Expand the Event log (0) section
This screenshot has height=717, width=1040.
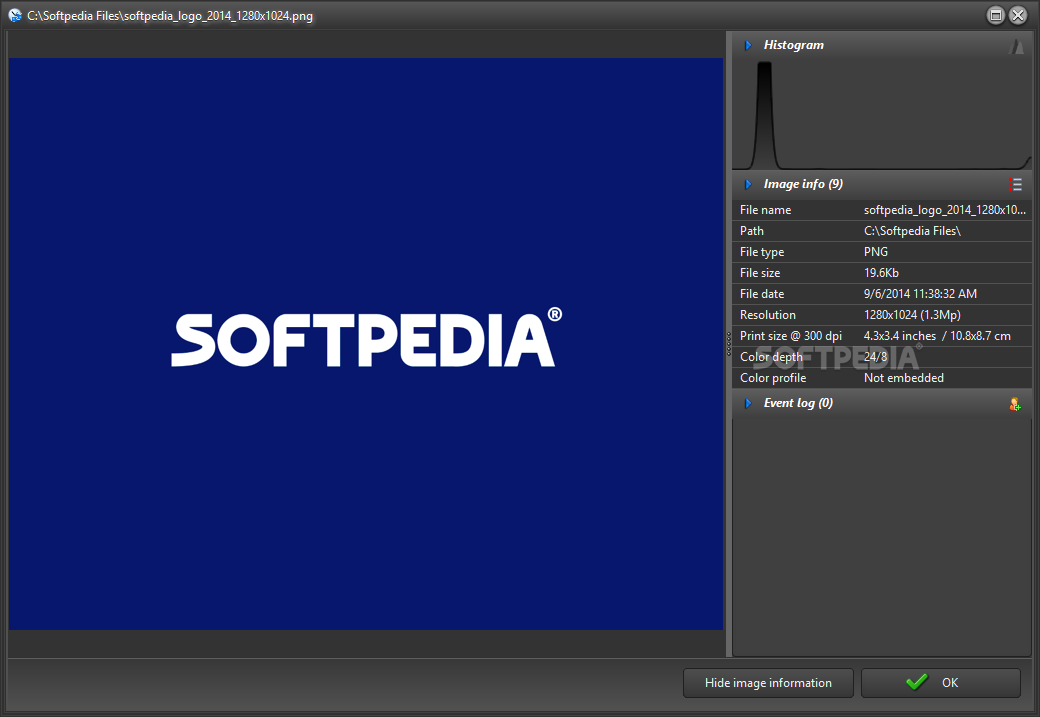tap(748, 403)
